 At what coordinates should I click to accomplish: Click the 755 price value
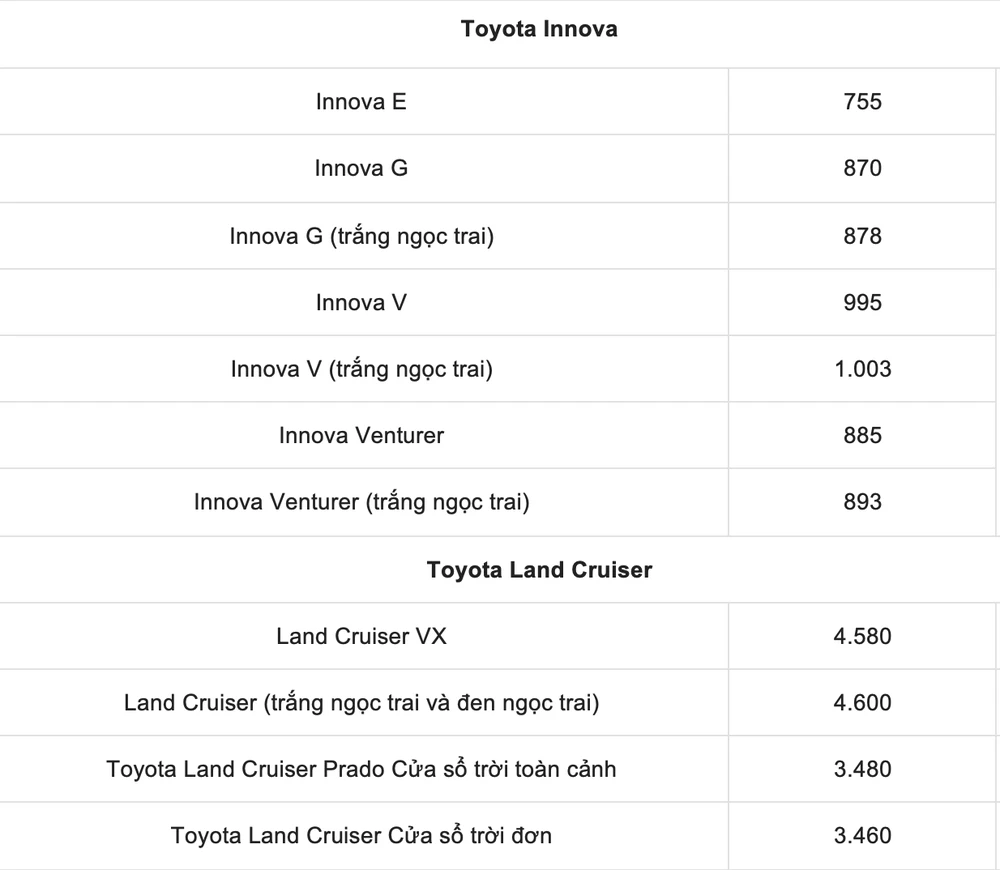coord(862,102)
